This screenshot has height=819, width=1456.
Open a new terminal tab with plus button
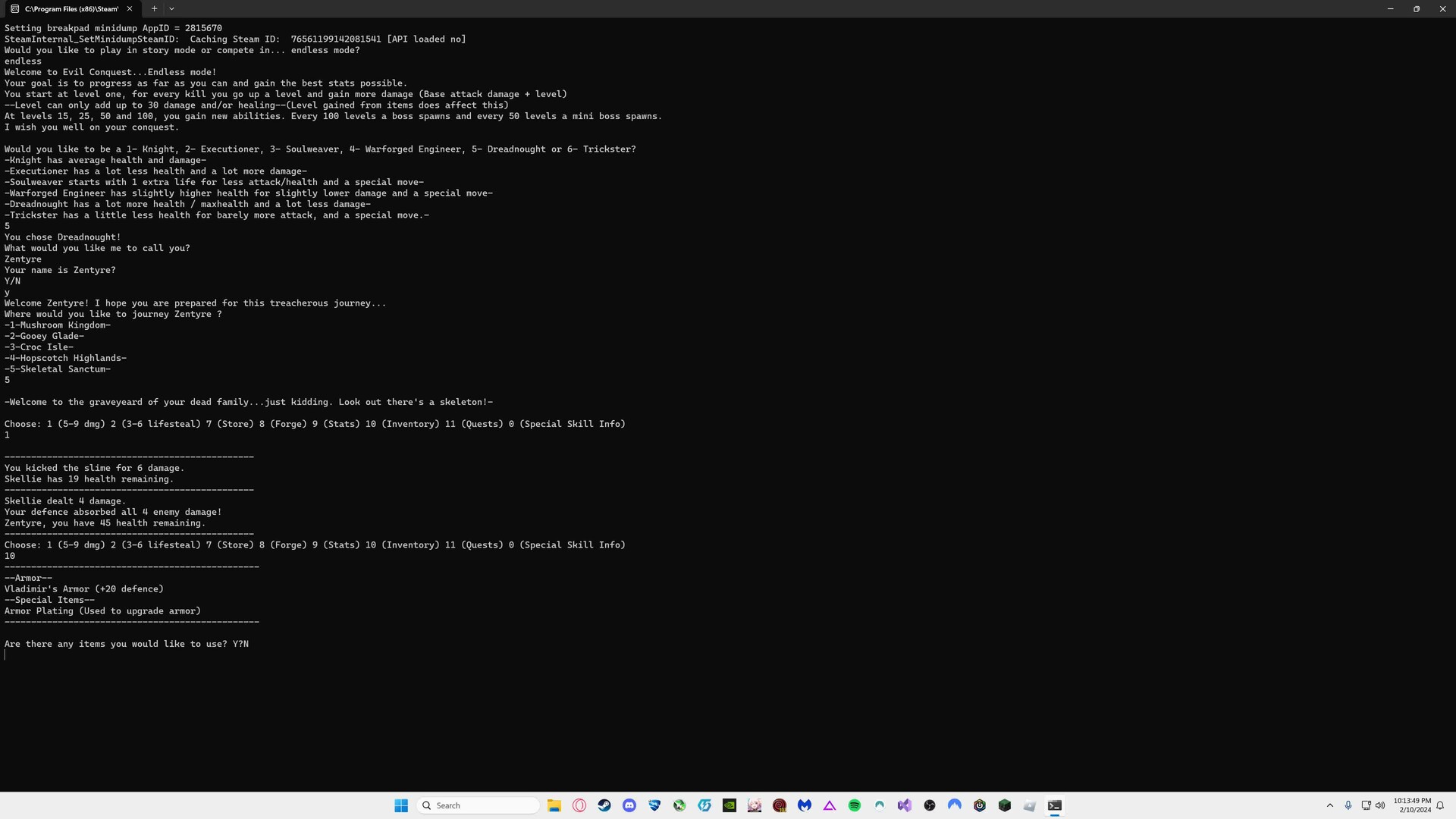[154, 8]
